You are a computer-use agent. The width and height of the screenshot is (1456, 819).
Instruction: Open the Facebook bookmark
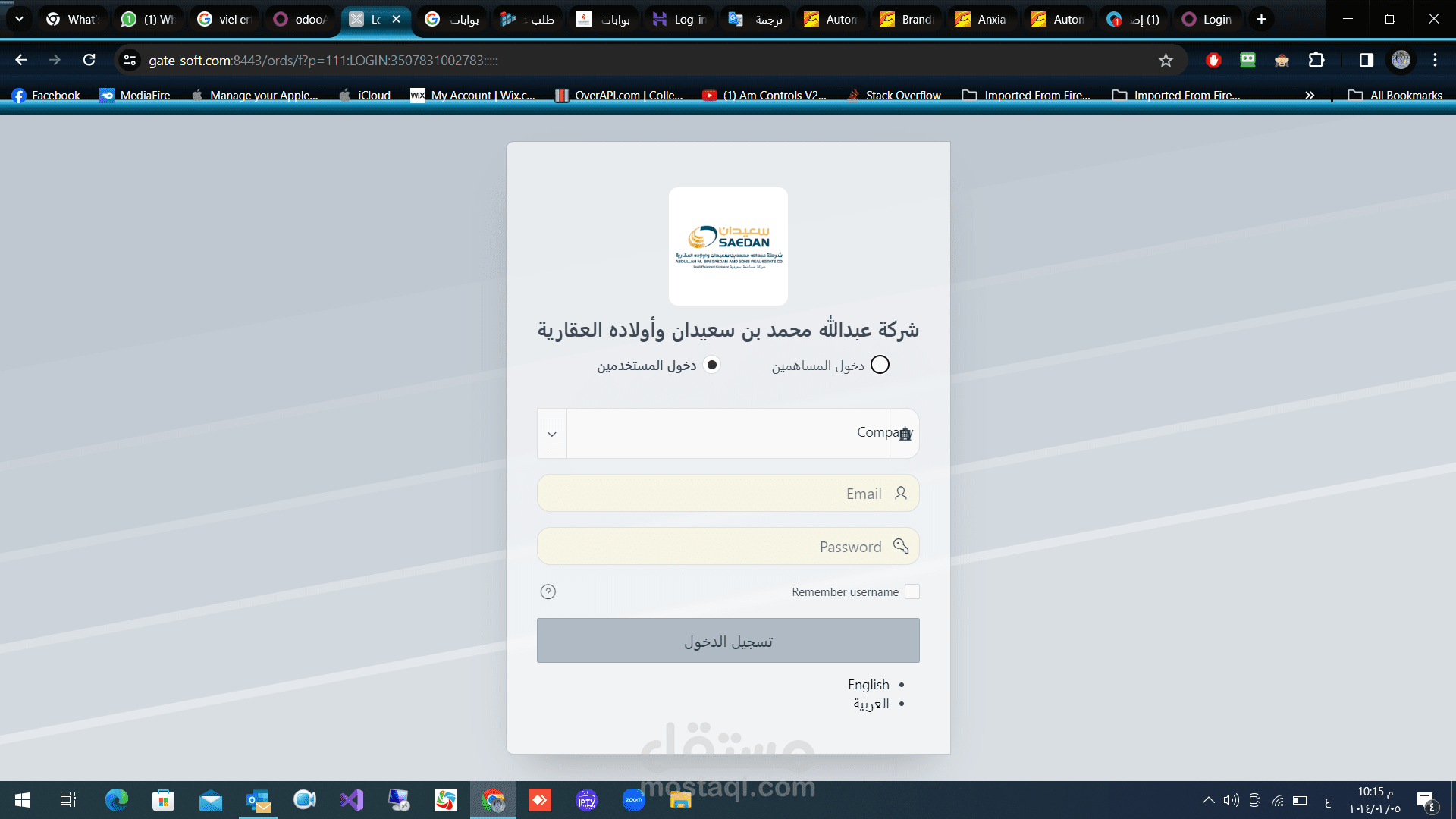46,95
